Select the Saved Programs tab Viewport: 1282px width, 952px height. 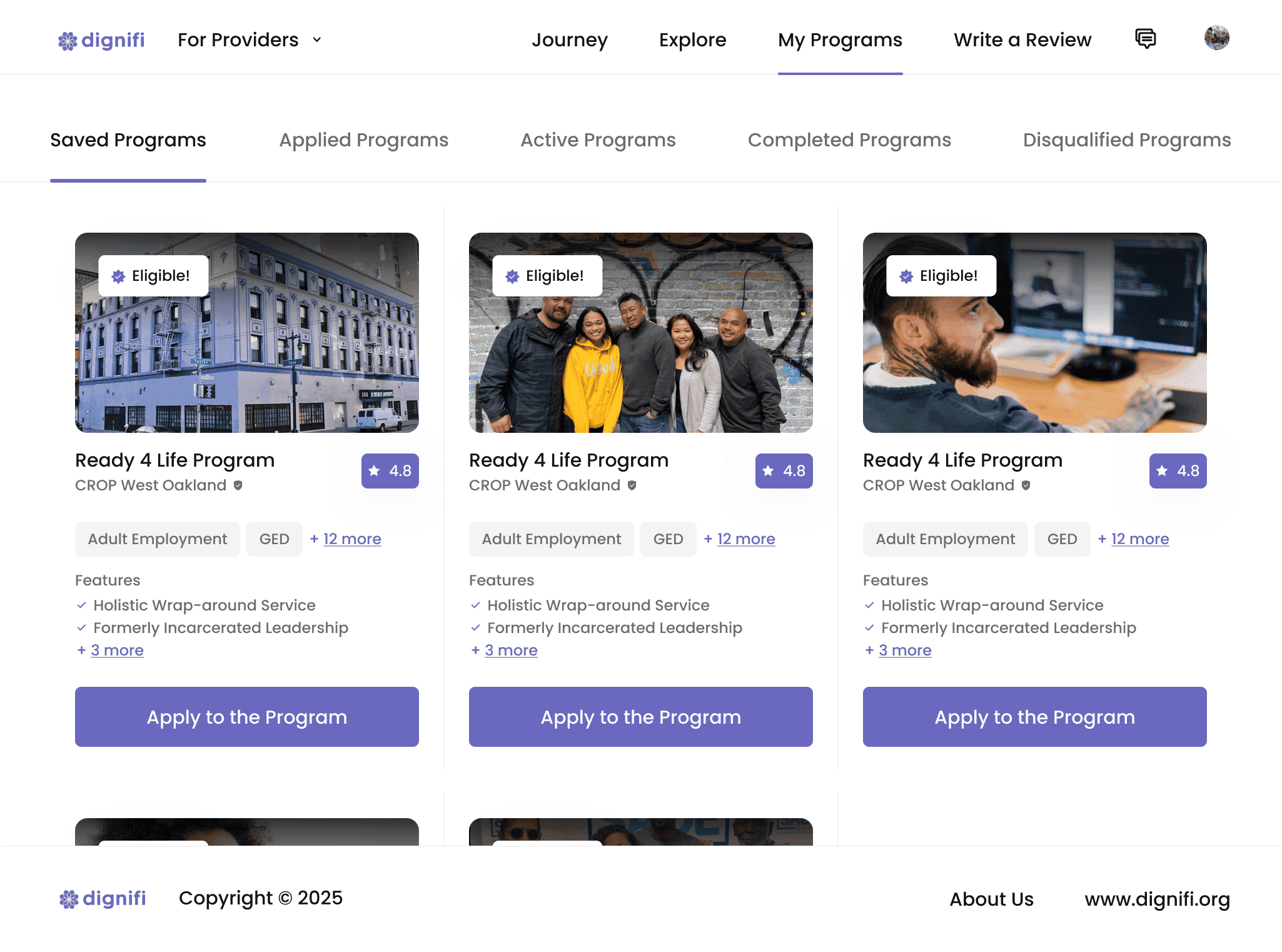[128, 140]
